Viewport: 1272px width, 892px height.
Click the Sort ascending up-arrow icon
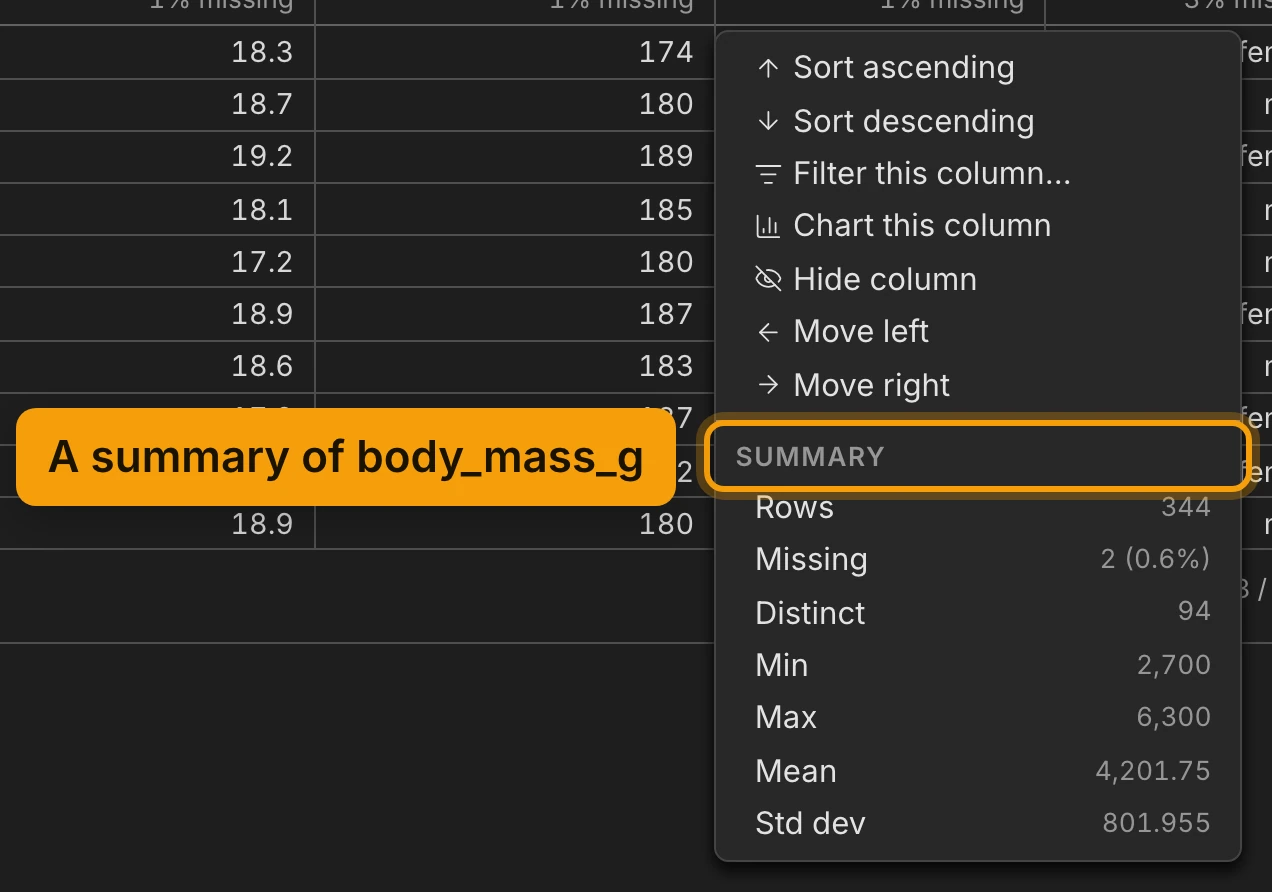click(x=768, y=68)
